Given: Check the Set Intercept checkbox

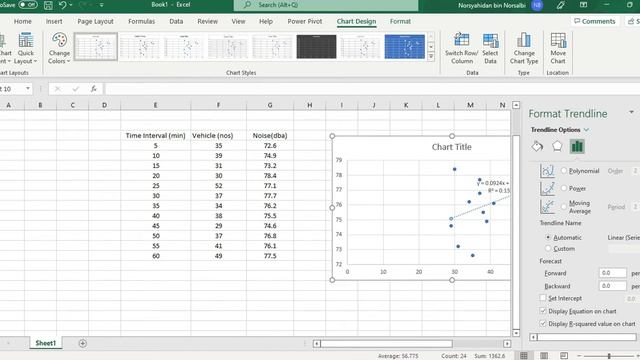Looking at the screenshot, I should coord(542,298).
